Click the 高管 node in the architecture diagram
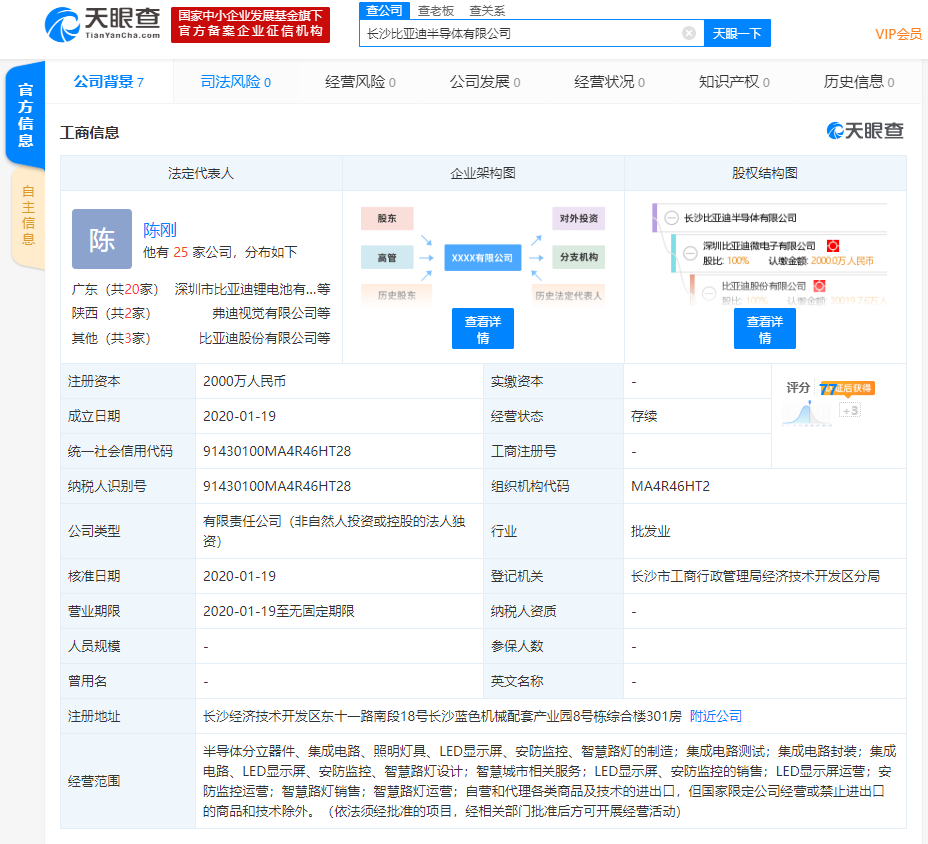The width and height of the screenshot is (928, 844). pyautogui.click(x=386, y=256)
